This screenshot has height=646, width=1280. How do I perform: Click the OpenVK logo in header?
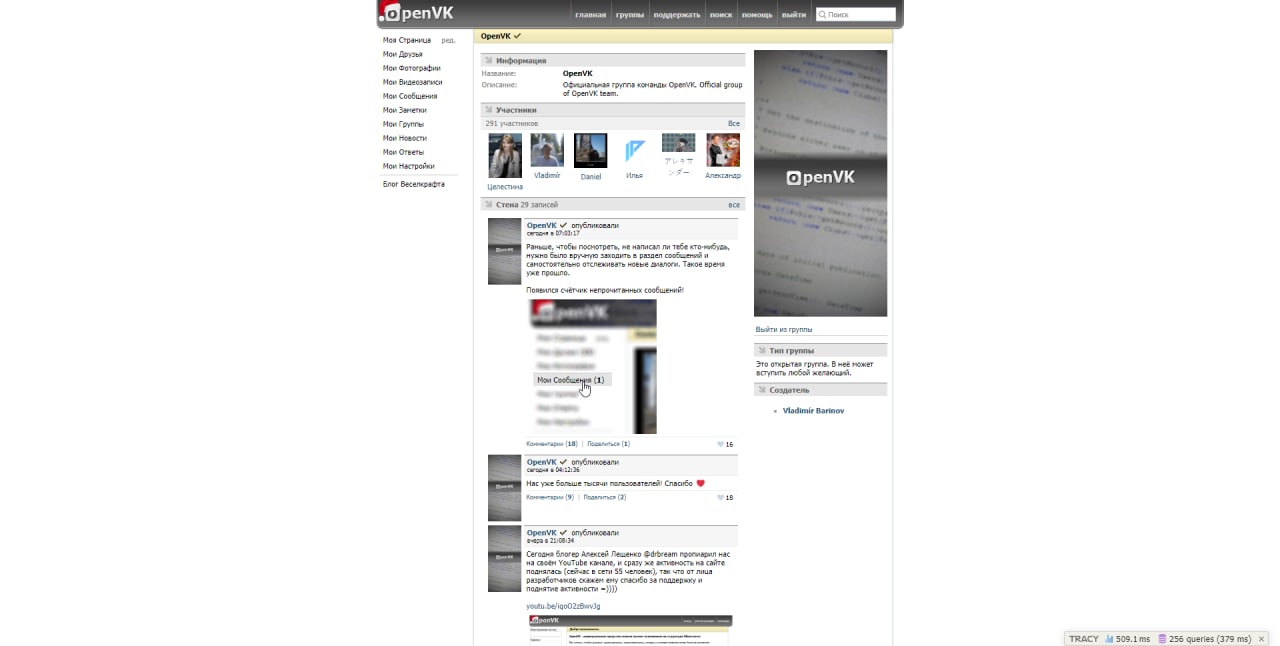pyautogui.click(x=417, y=12)
